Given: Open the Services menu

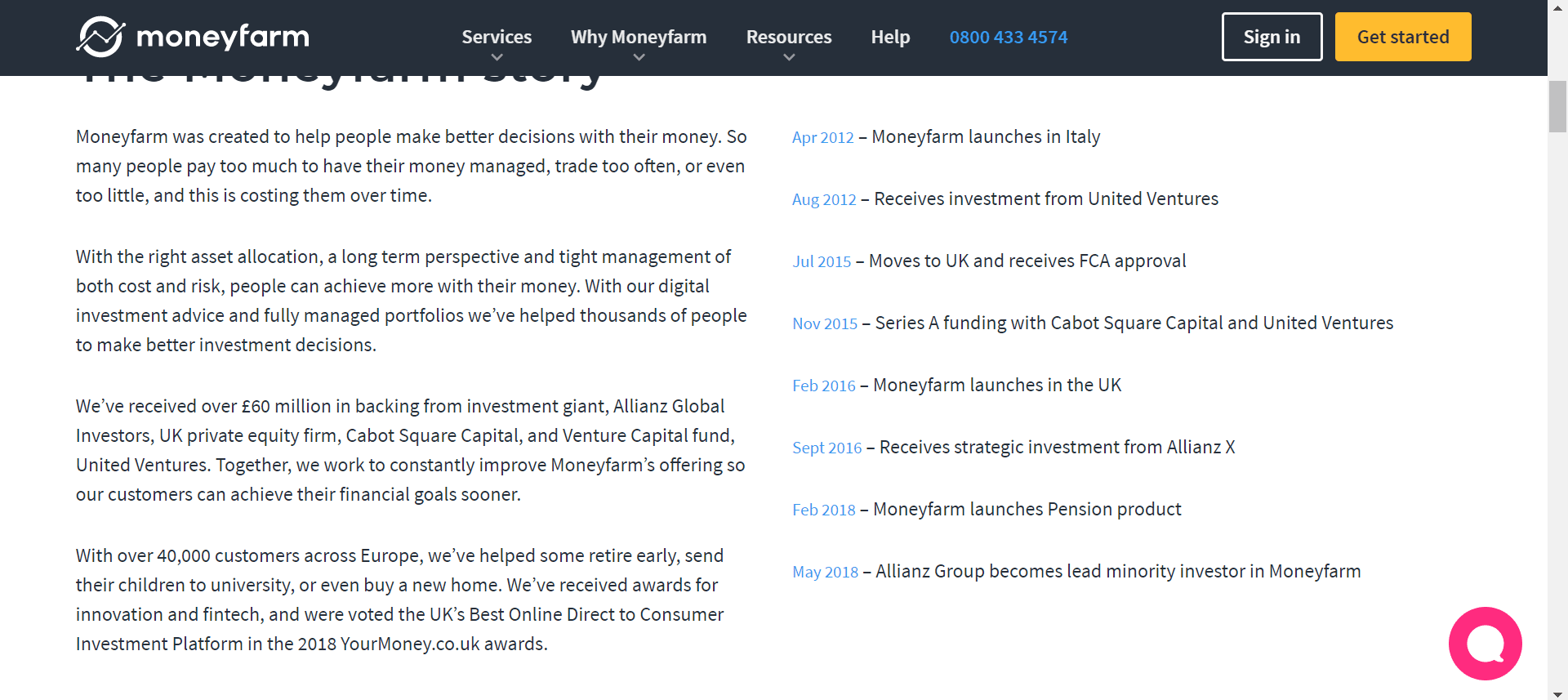Looking at the screenshot, I should tap(497, 37).
